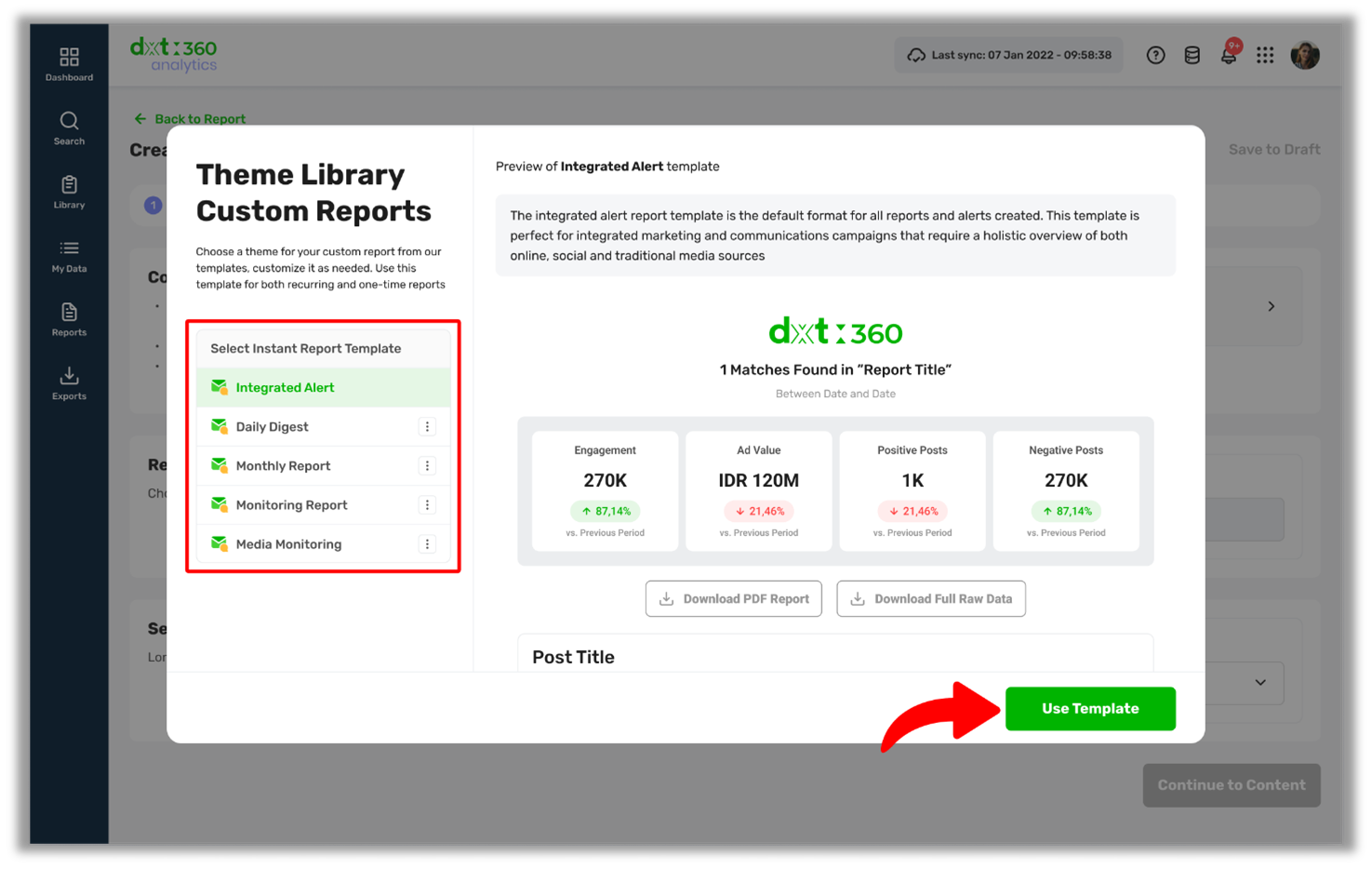This screenshot has width=1372, height=869.
Task: Select the Monitoring Report template
Action: tap(324, 504)
